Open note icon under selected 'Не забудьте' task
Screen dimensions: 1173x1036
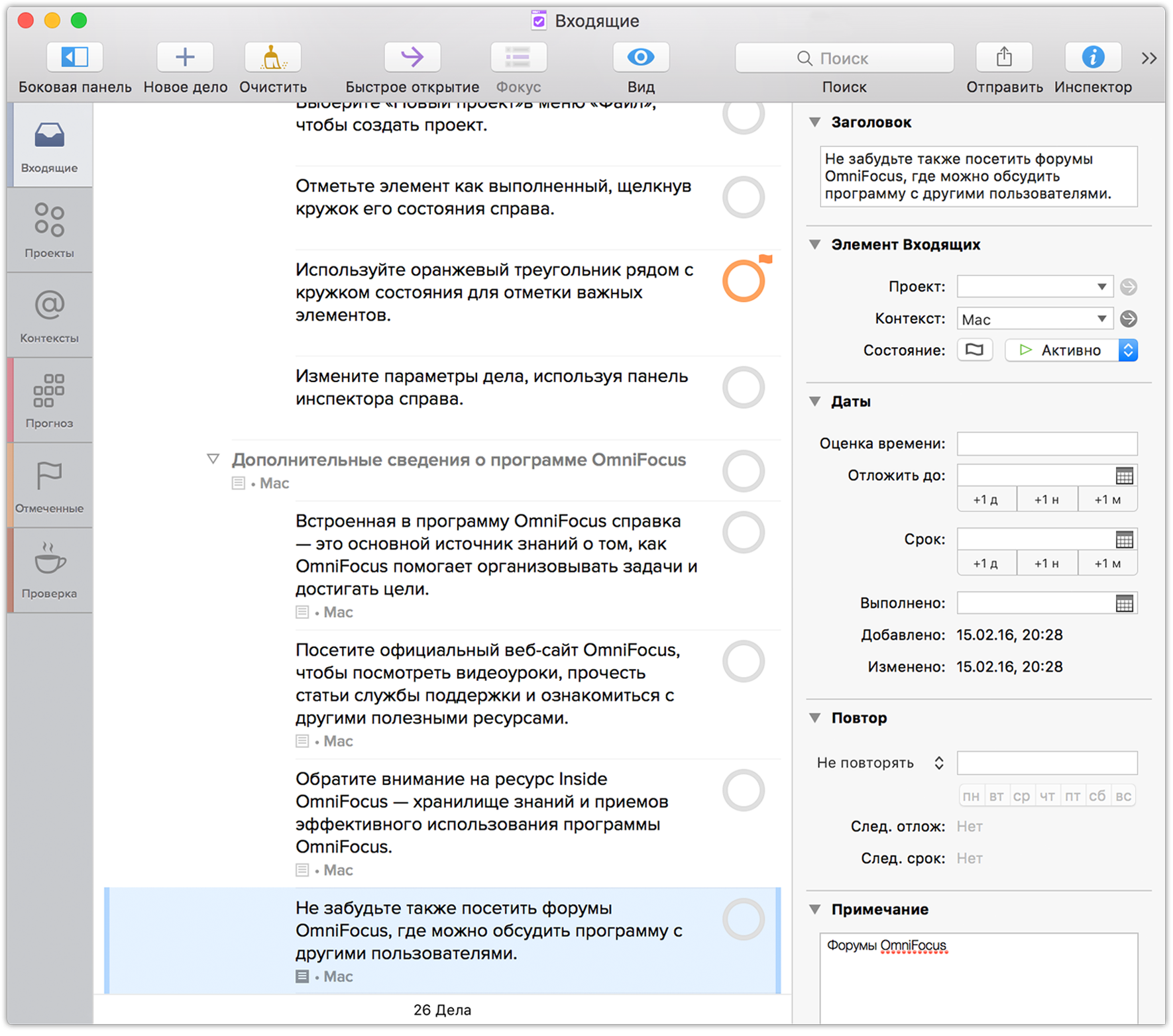tap(302, 976)
